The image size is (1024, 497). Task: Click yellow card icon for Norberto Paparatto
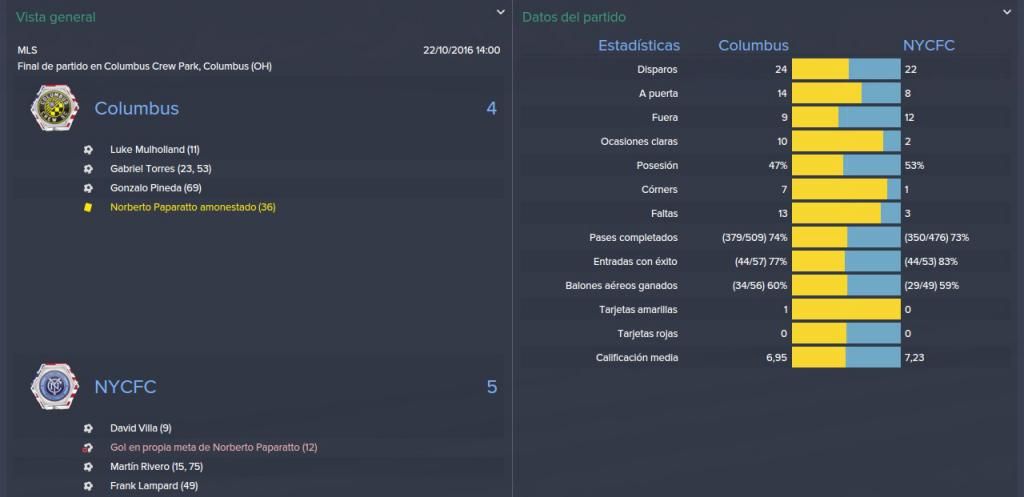(x=88, y=207)
